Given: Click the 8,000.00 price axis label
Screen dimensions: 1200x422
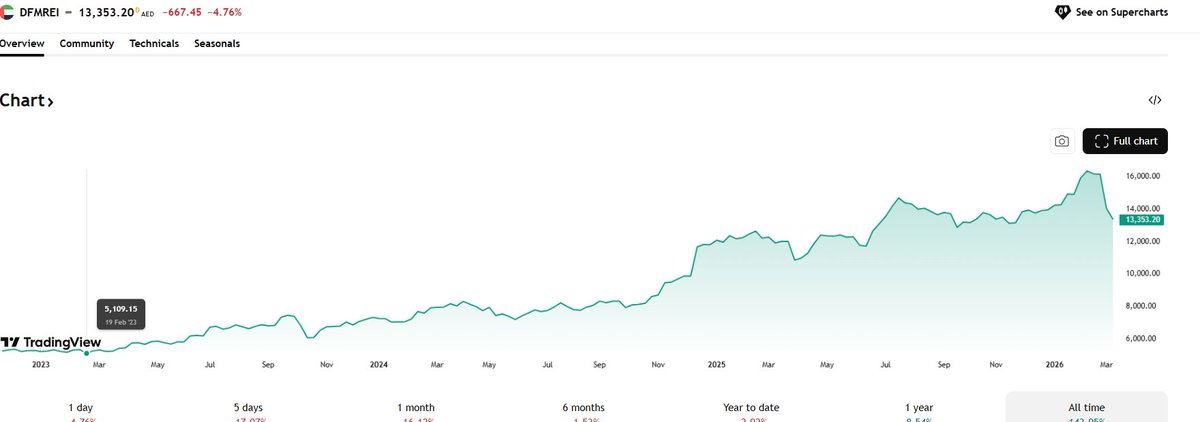Looking at the screenshot, I should point(1142,306).
